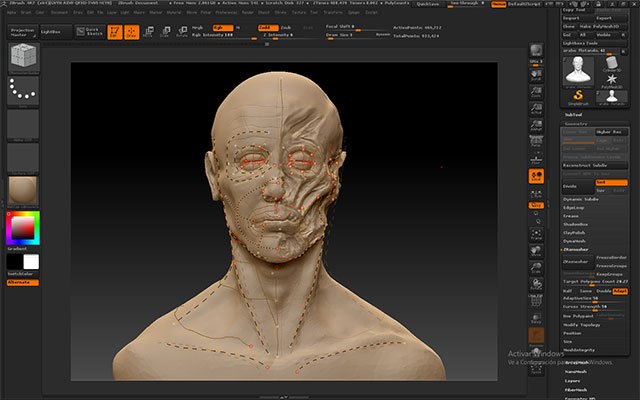Screen dimensions: 640x400
Task: Open the current brush thumbnail selector
Action: [x=24, y=58]
